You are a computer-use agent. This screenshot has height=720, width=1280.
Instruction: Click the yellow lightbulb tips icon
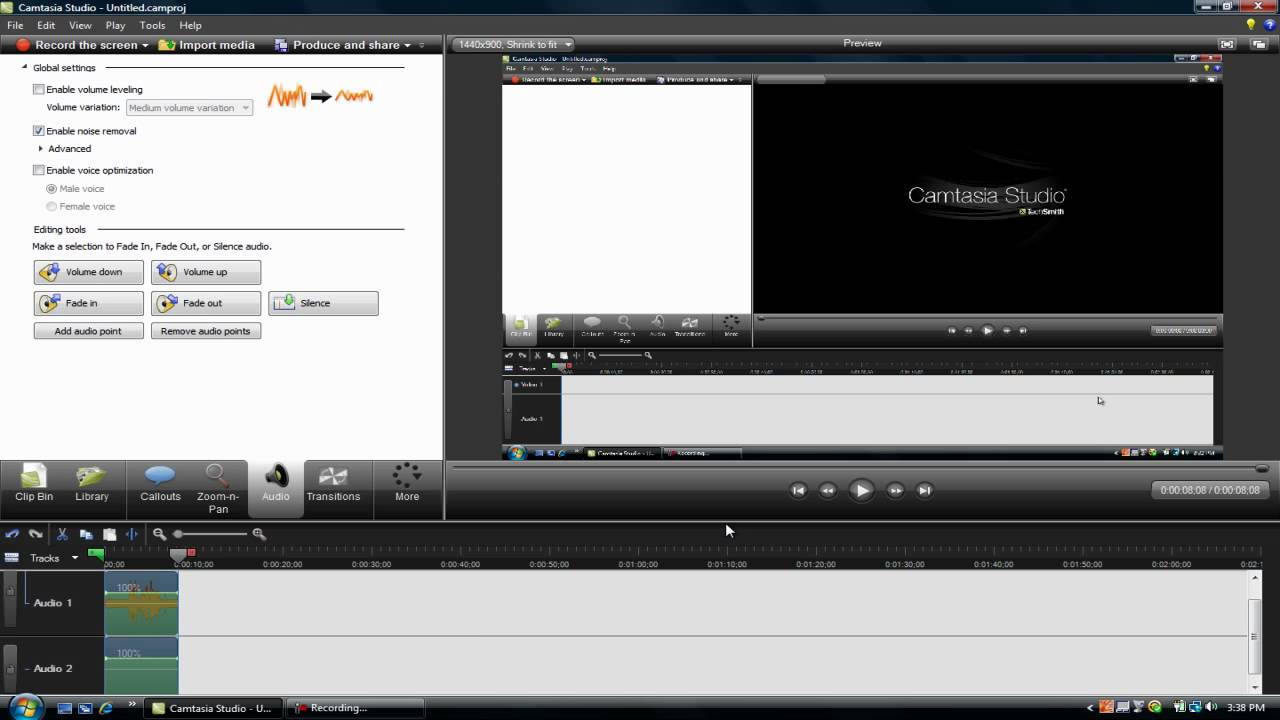click(x=1250, y=25)
